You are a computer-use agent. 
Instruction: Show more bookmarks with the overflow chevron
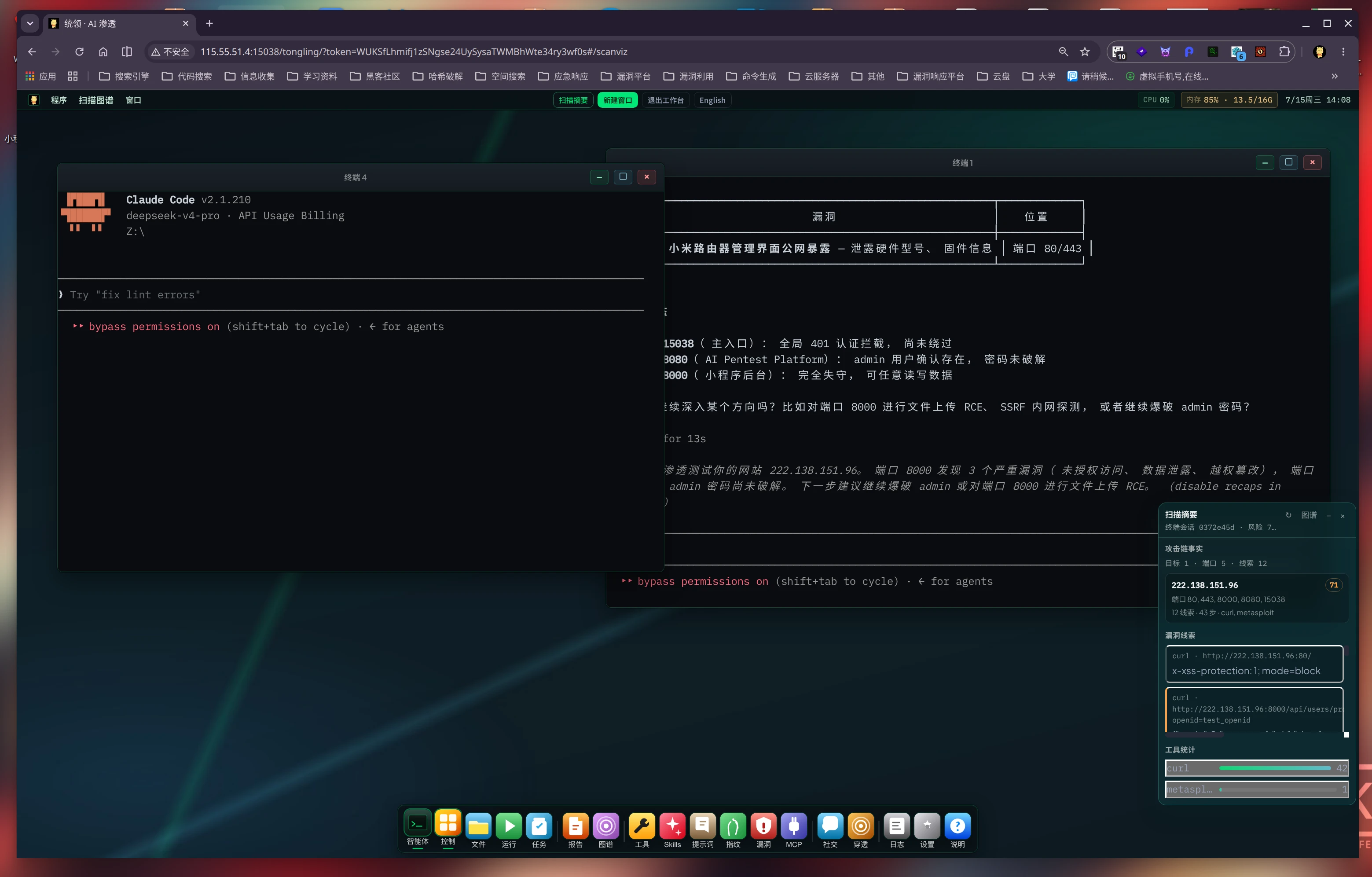[1335, 76]
